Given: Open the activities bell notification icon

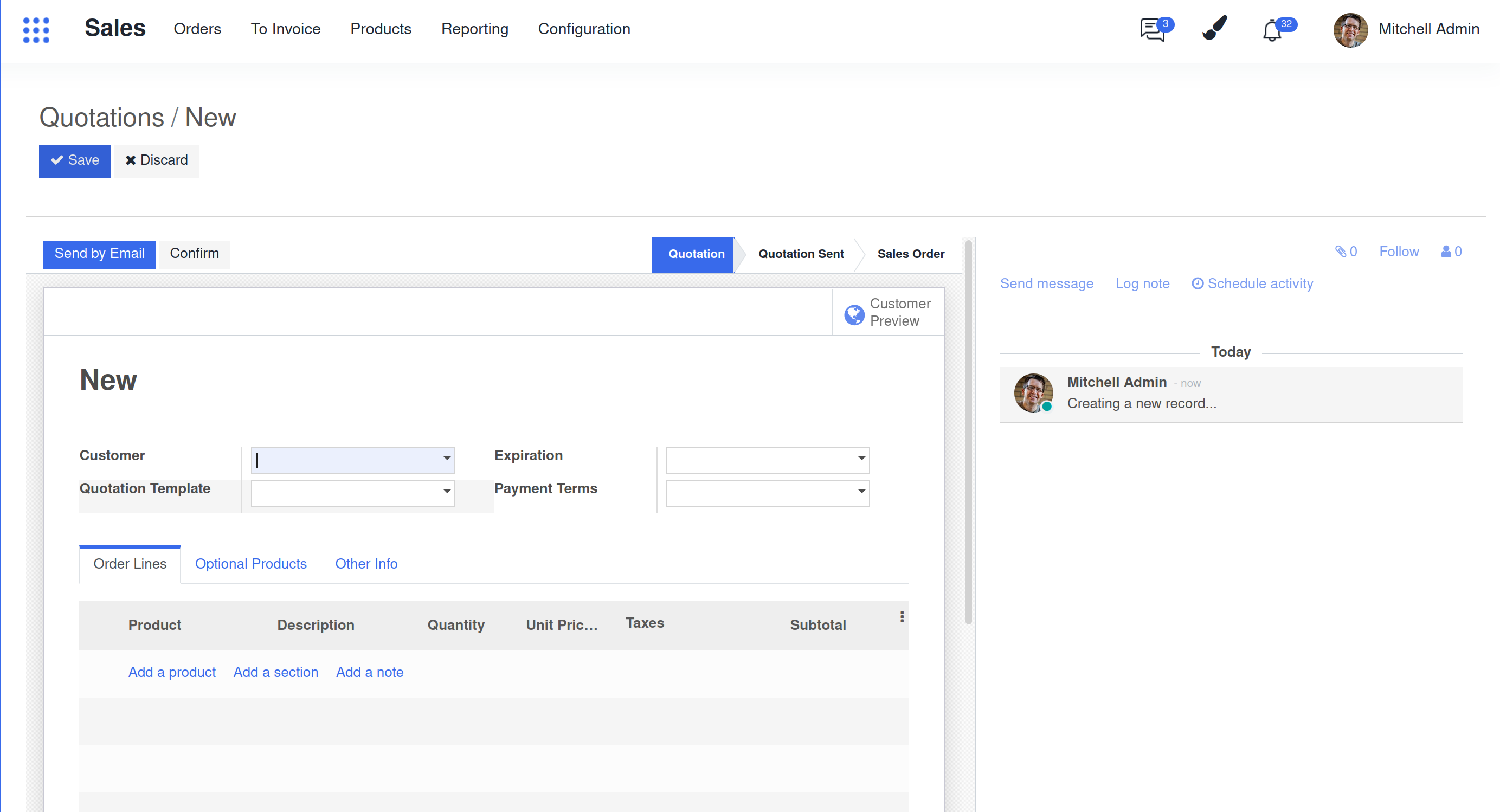Looking at the screenshot, I should tap(1272, 30).
